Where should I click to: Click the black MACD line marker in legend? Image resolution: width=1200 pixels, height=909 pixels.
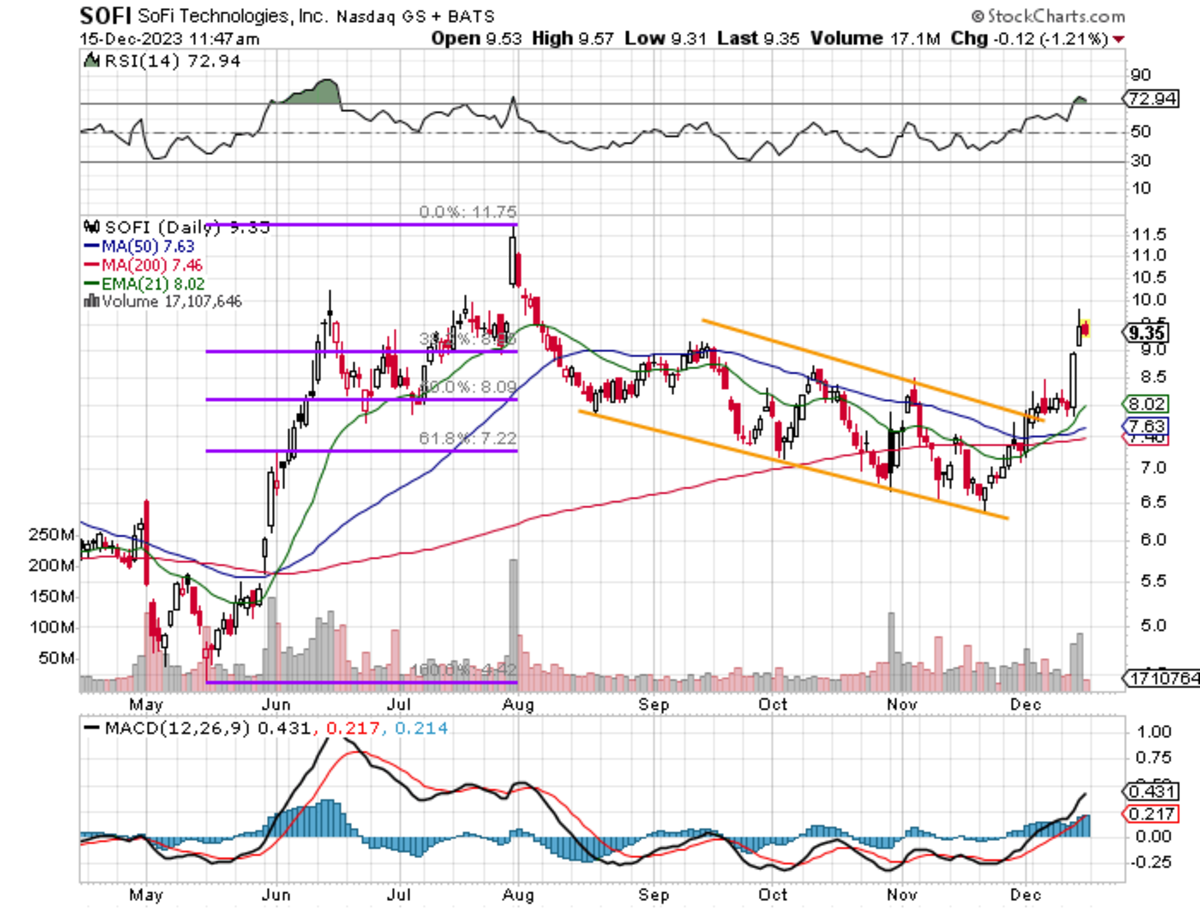coord(92,728)
